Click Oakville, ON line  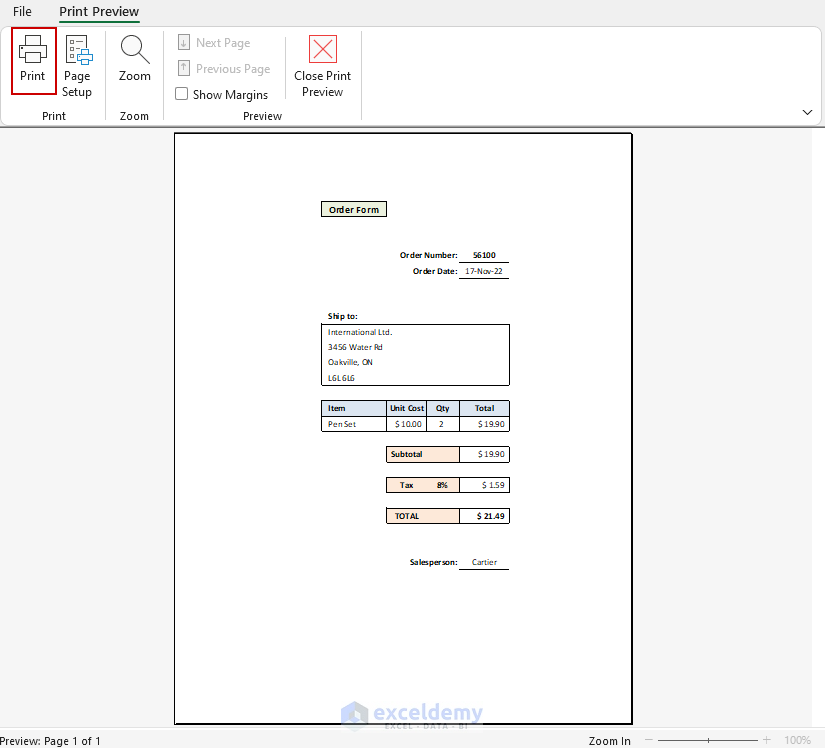[350, 362]
